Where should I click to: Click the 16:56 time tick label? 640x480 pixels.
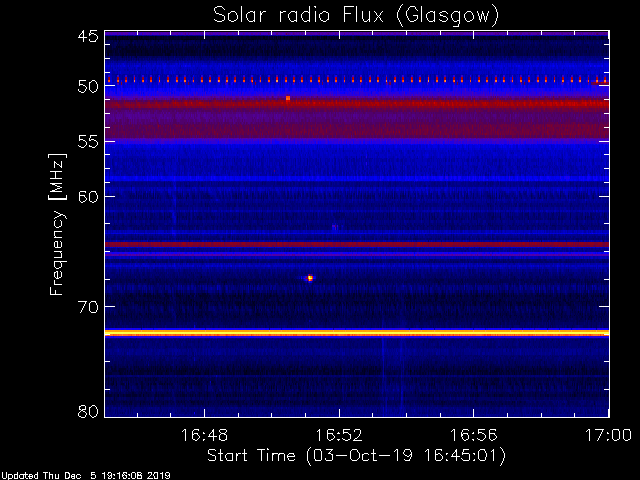coord(473,435)
